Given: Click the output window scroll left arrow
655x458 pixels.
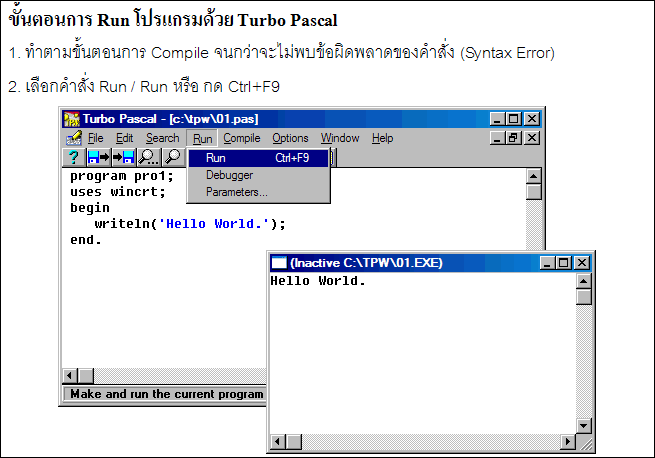Looking at the screenshot, I should [278, 442].
